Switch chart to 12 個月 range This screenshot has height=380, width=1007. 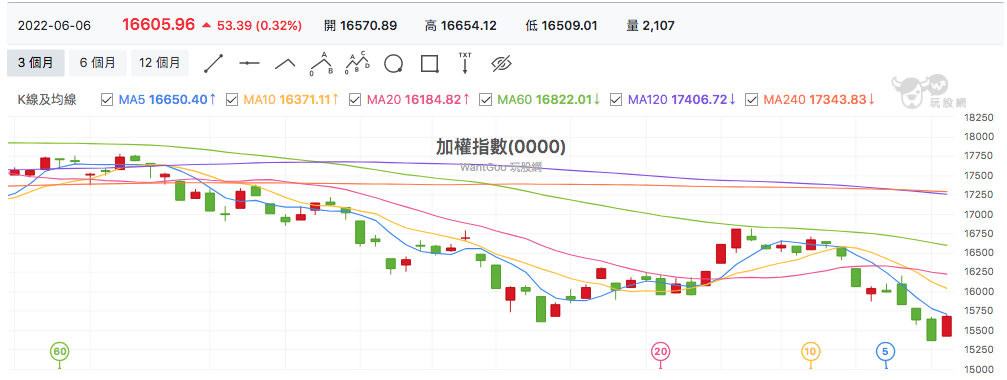(160, 63)
